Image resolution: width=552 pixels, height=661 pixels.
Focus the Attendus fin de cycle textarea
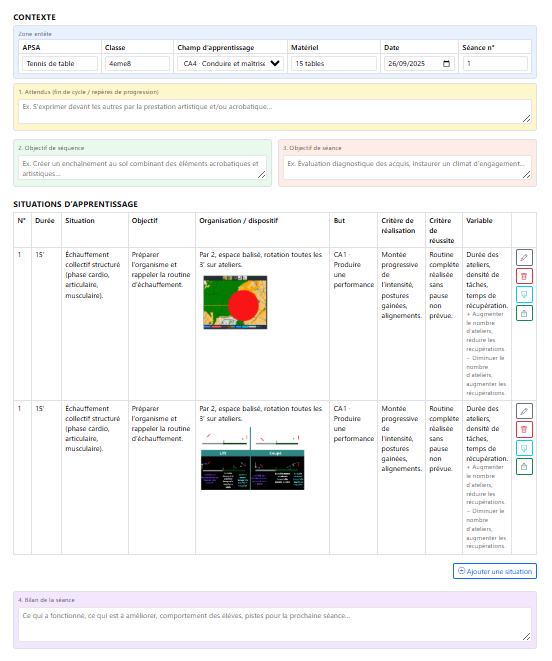pos(275,112)
